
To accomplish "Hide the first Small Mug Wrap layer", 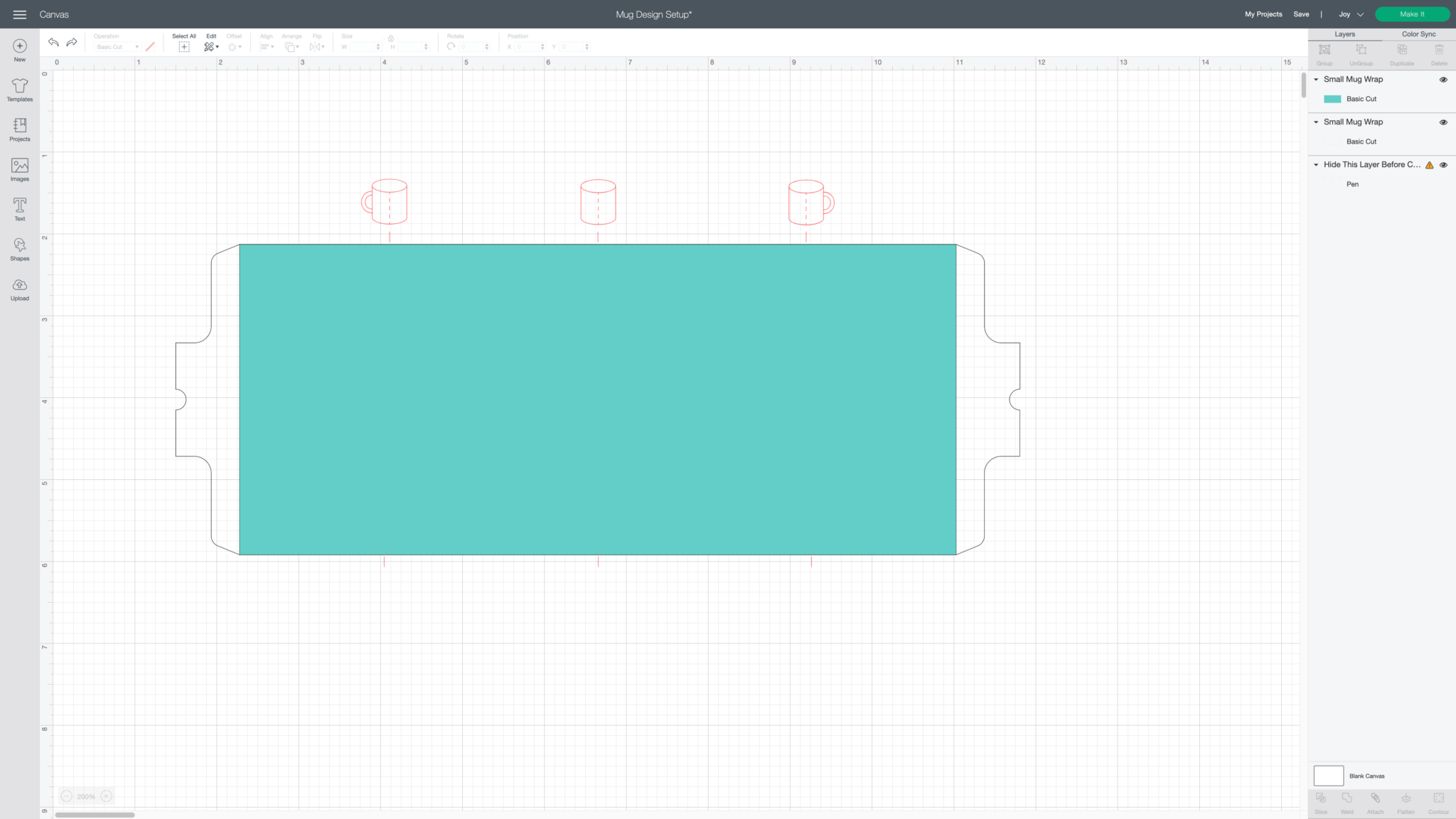I will [1443, 80].
